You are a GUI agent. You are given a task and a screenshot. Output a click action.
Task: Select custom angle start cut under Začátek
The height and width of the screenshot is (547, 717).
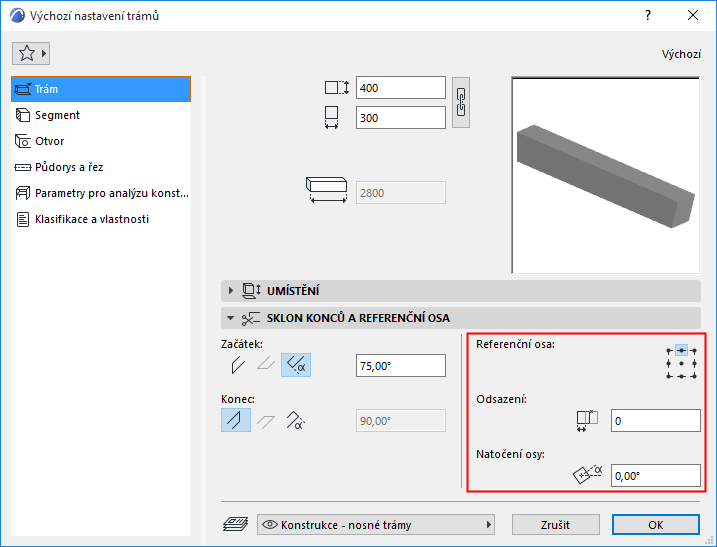point(296,365)
